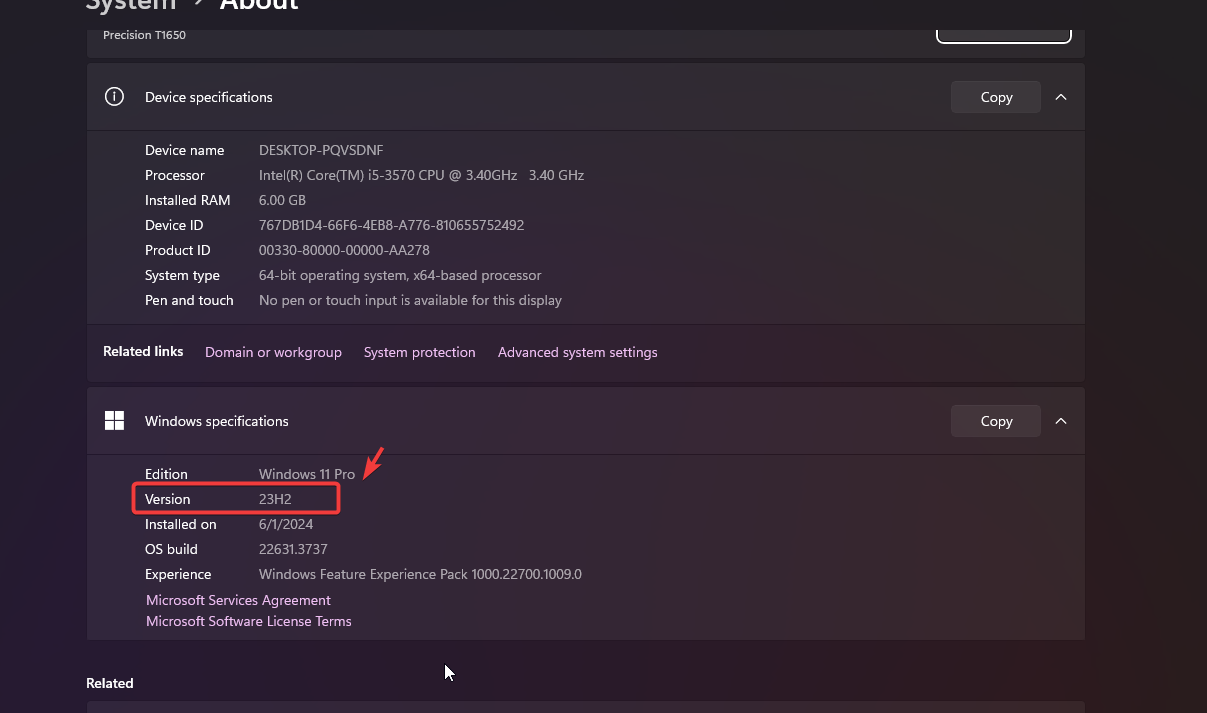Select the Installed on date 6/1/2024
Viewport: 1207px width, 713px height.
click(287, 524)
